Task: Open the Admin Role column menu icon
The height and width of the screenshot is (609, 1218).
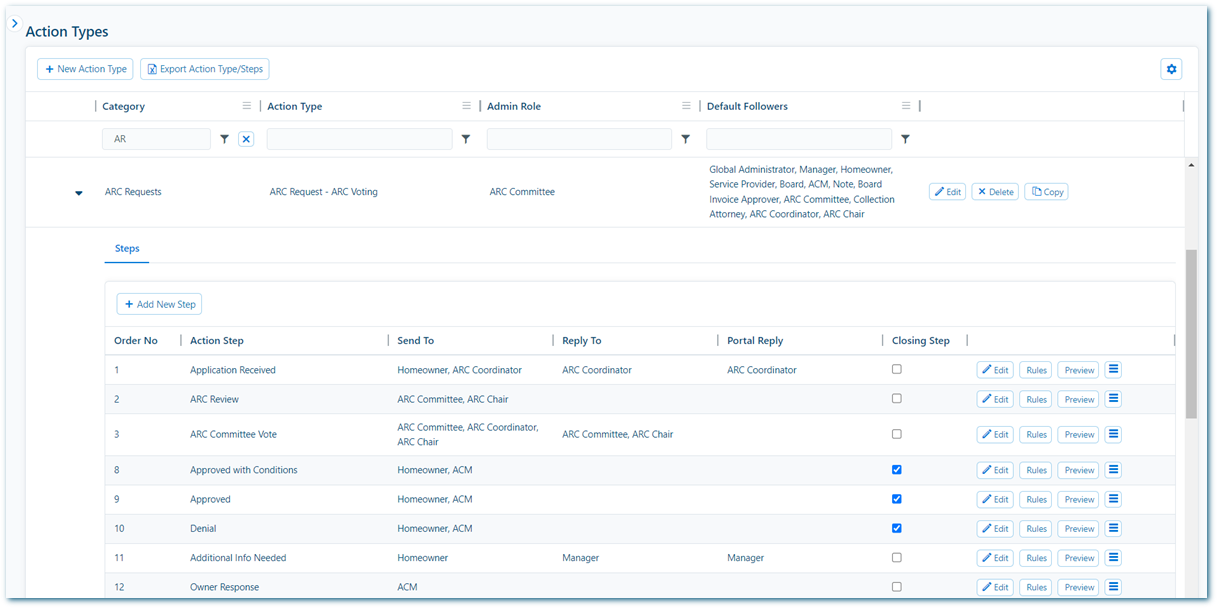Action: (686, 106)
